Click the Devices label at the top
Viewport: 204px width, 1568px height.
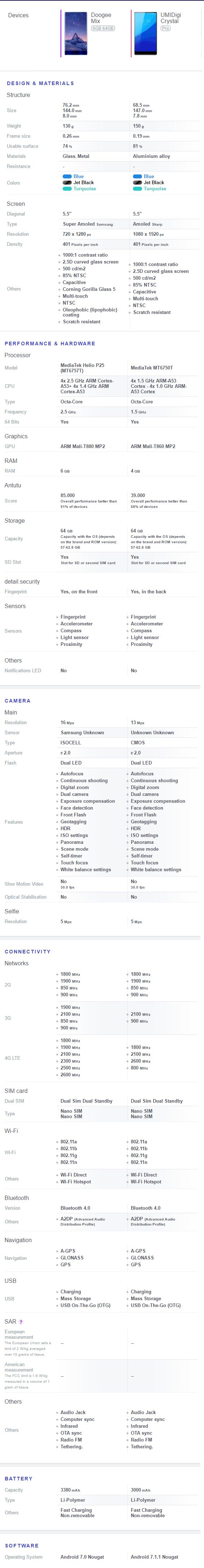point(18,15)
